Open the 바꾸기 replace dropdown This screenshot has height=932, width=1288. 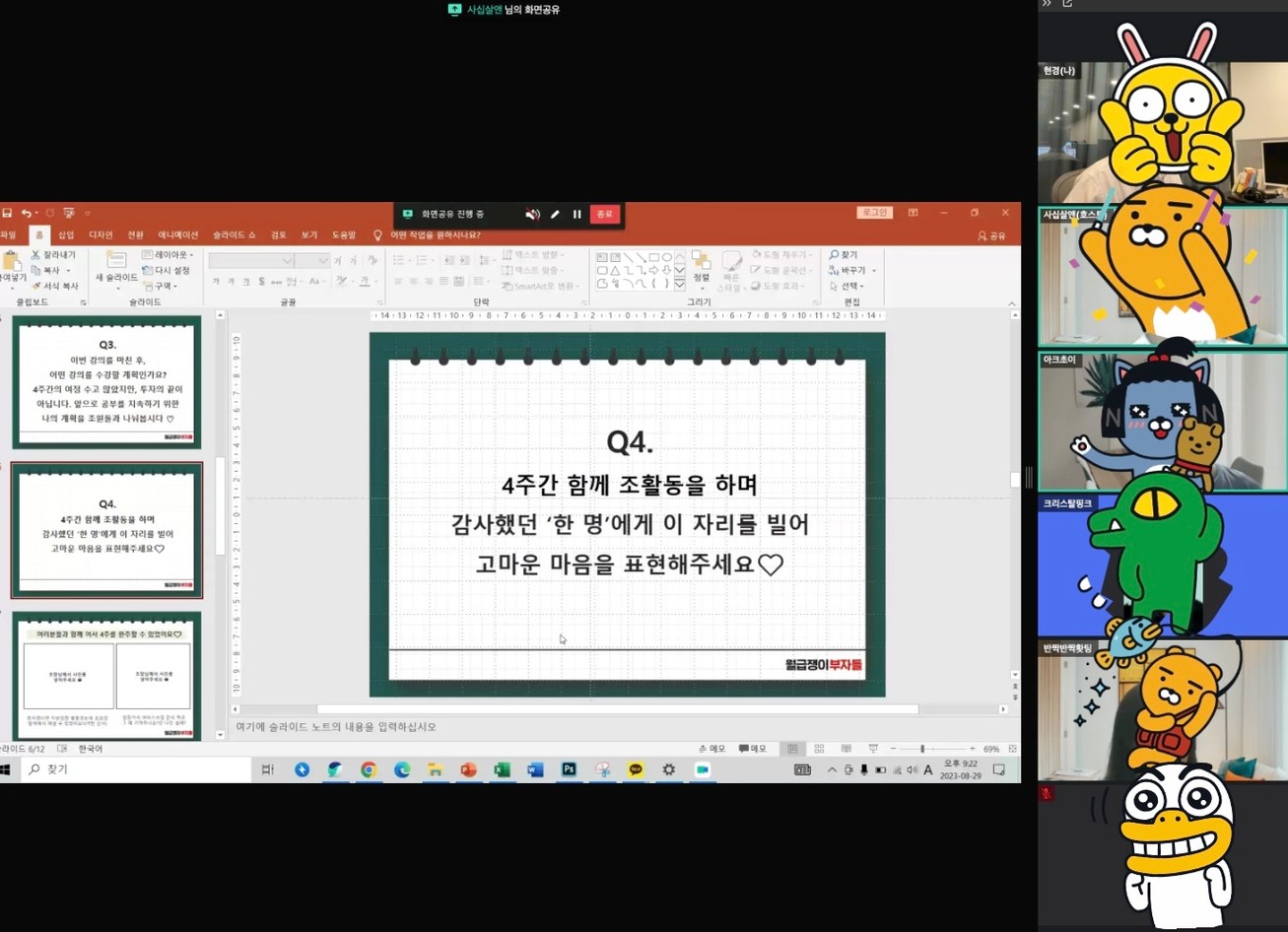pos(851,270)
